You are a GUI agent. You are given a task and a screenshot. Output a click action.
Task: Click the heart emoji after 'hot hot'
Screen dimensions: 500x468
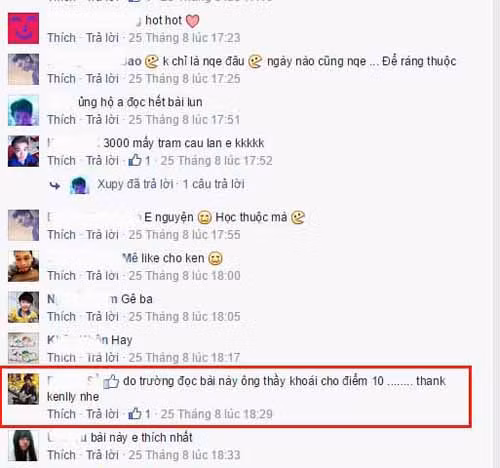(192, 21)
